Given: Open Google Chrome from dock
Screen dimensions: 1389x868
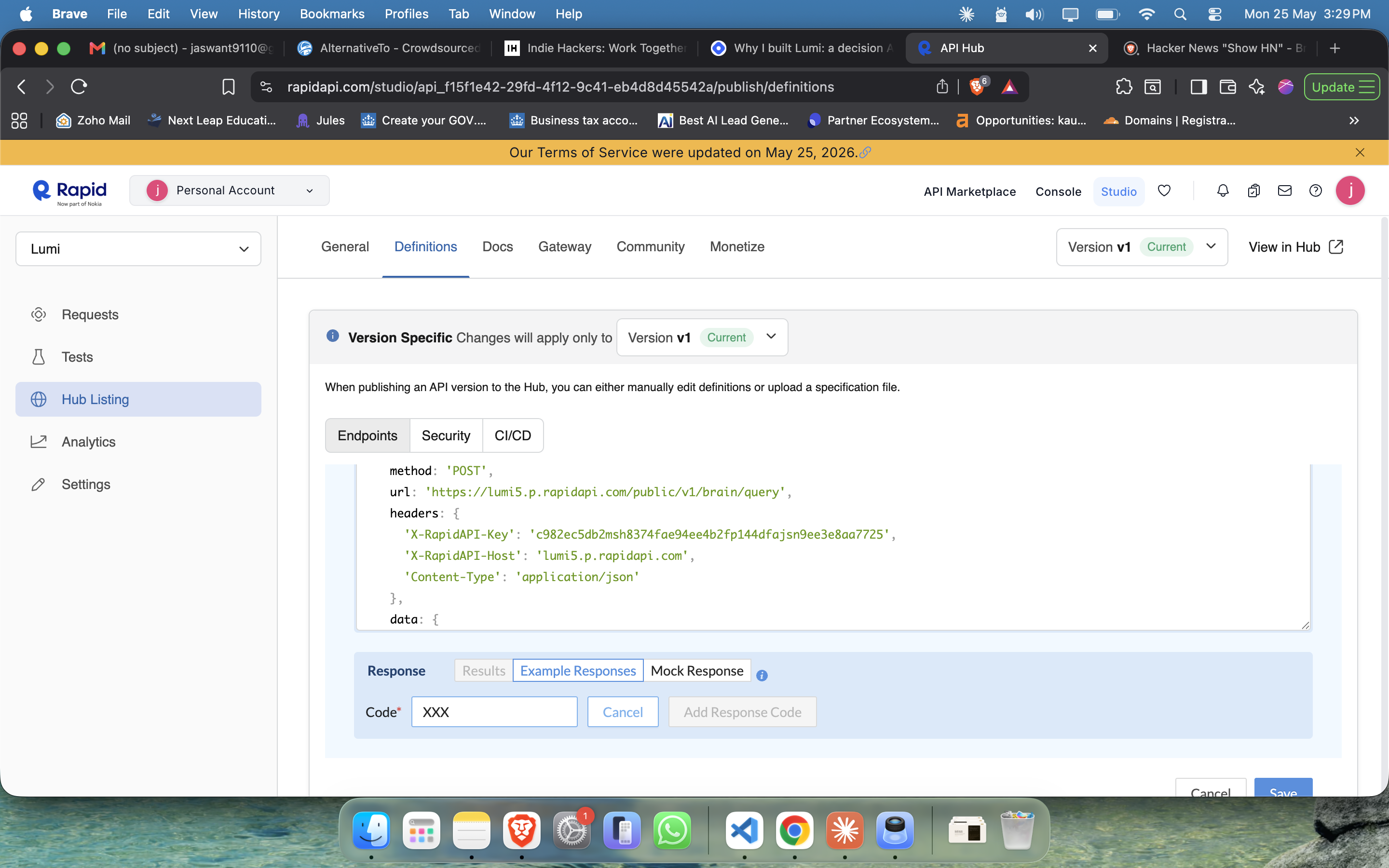Looking at the screenshot, I should click(x=794, y=830).
